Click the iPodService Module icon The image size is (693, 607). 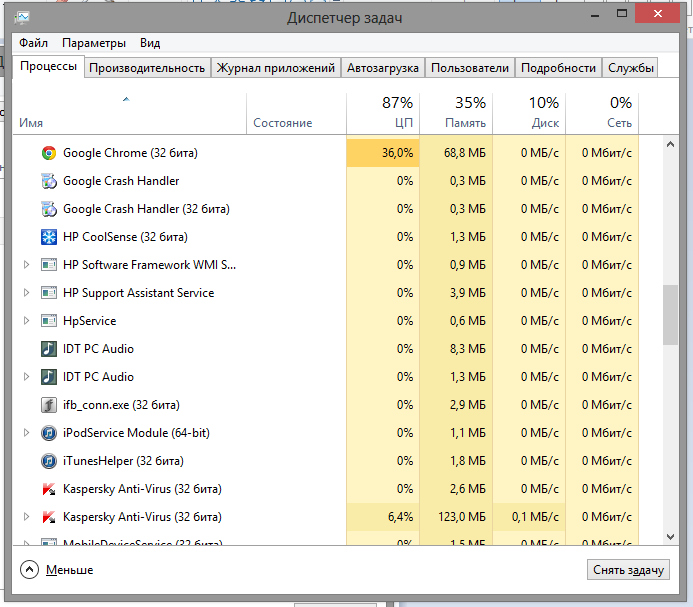click(49, 433)
